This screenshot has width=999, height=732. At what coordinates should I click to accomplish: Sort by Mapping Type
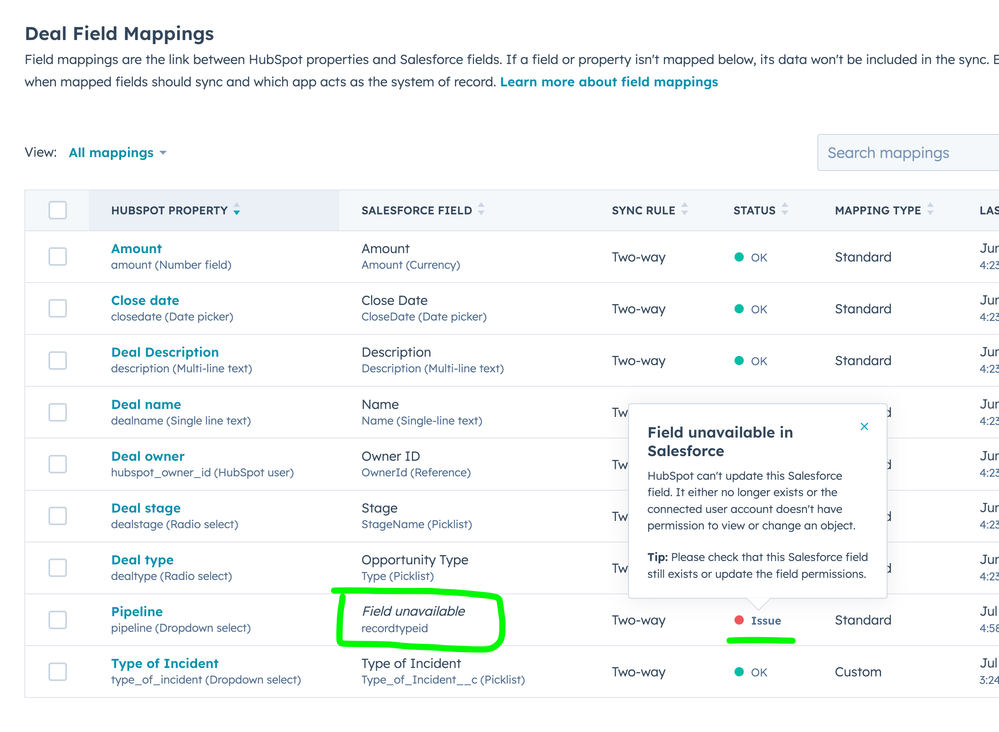[928, 210]
